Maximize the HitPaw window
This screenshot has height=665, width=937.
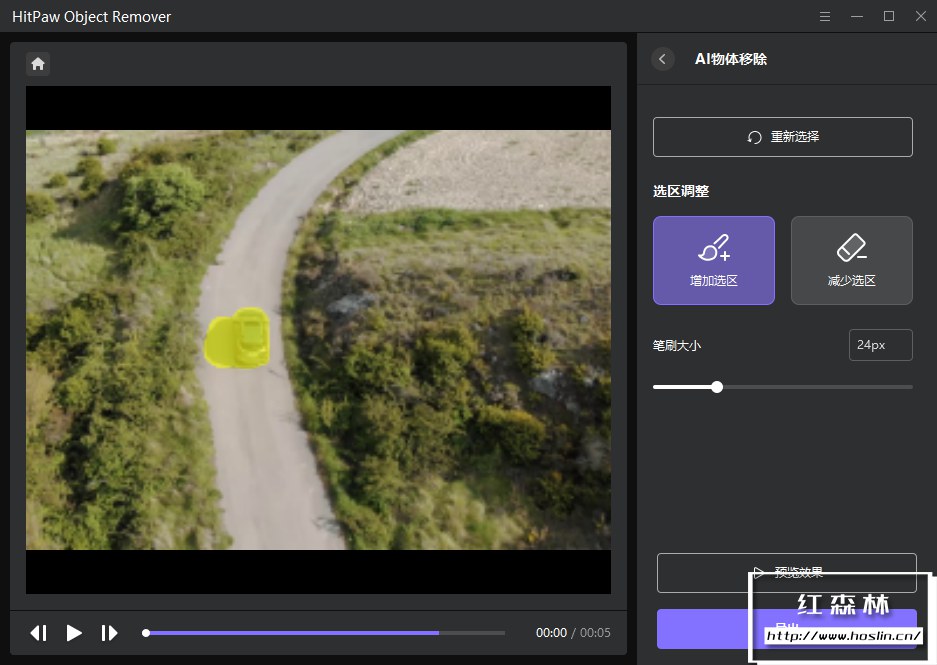888,17
